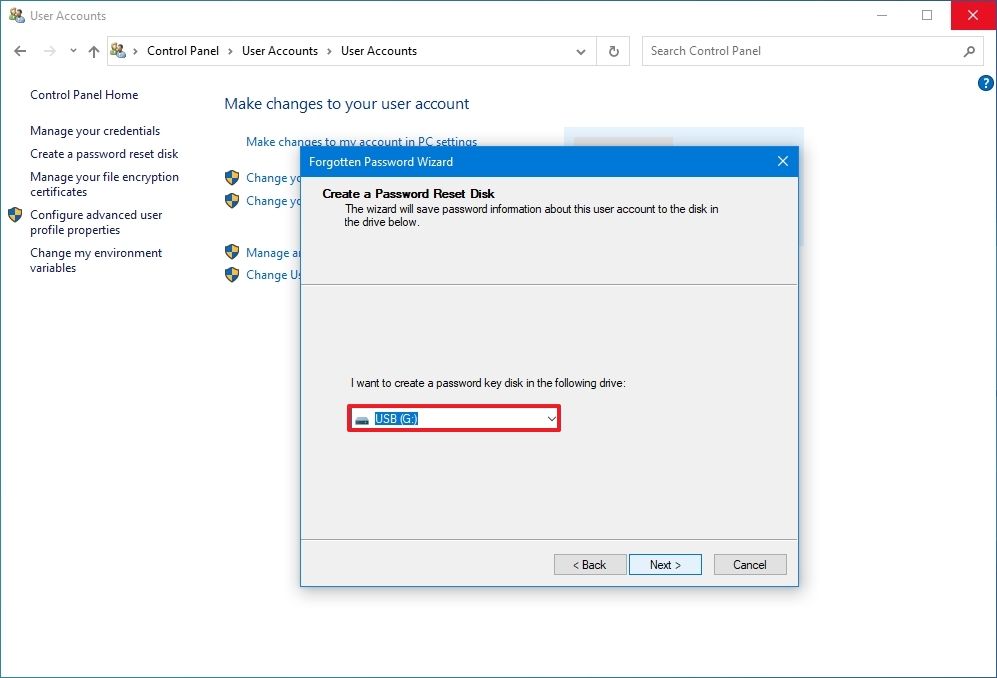Open recent pages chevron near navigation arrows
Image resolution: width=997 pixels, height=678 pixels.
72,50
